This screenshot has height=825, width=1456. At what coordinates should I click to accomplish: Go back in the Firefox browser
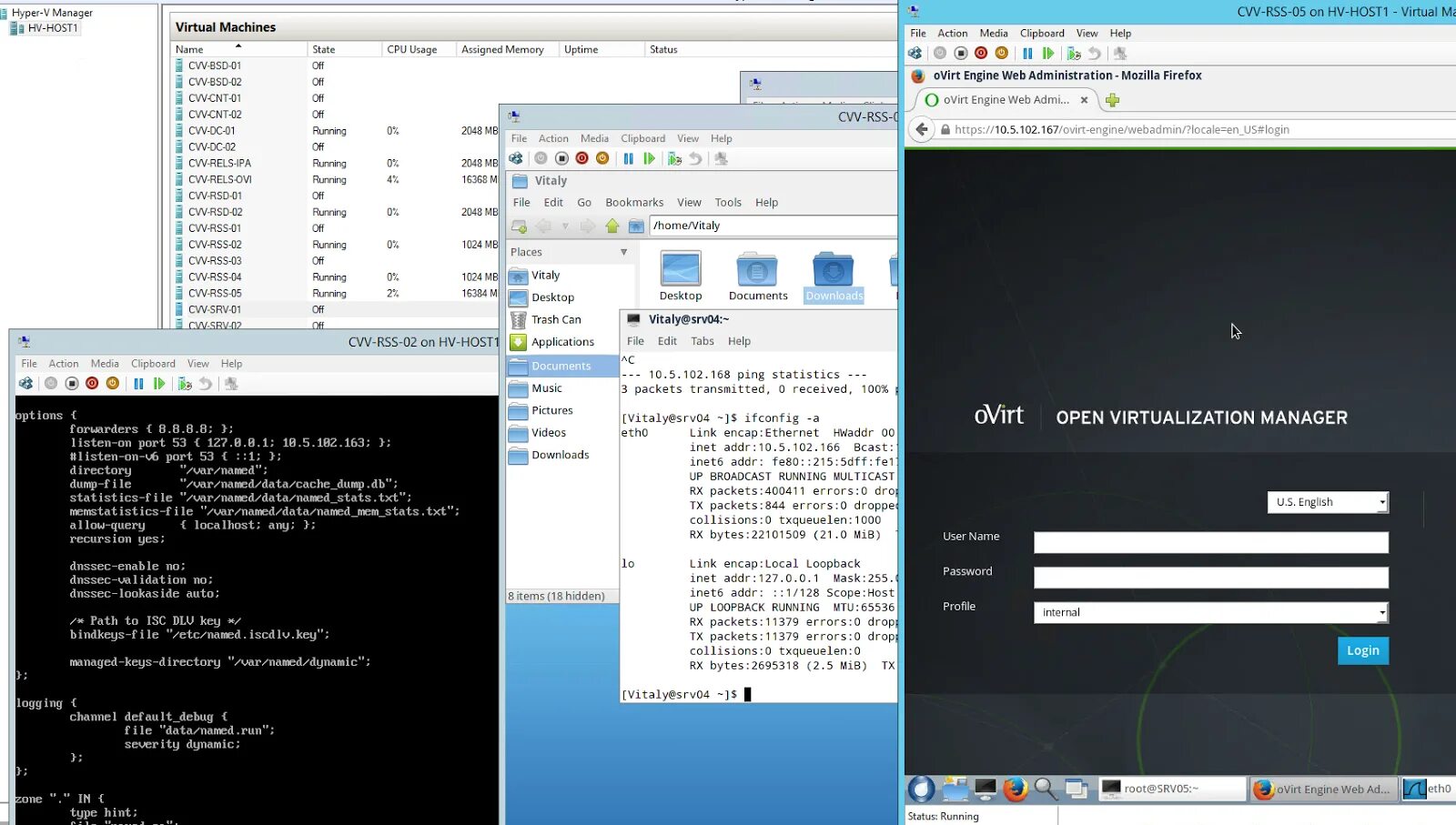(922, 129)
